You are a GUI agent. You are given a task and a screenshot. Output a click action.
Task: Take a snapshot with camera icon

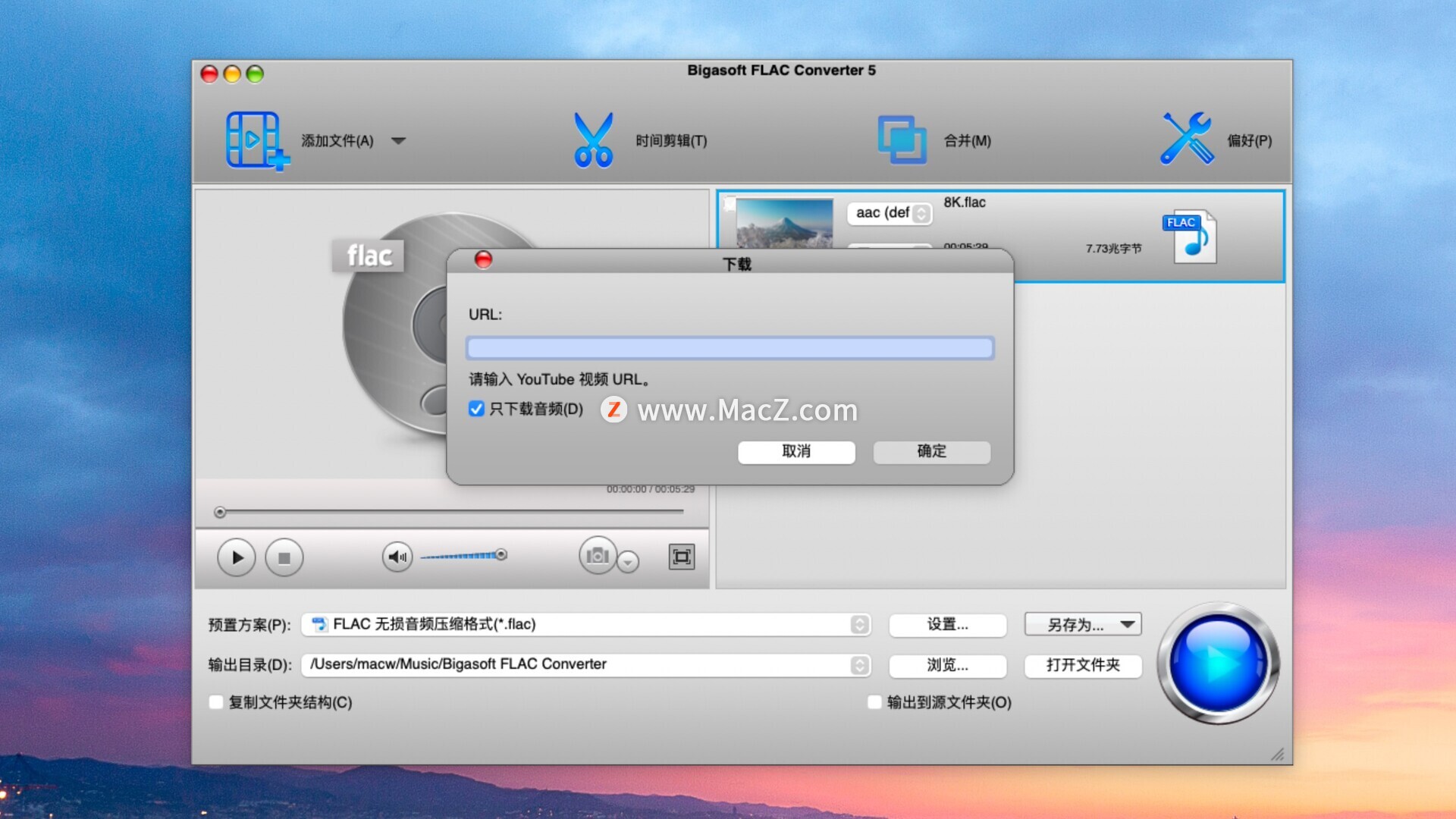click(x=598, y=555)
